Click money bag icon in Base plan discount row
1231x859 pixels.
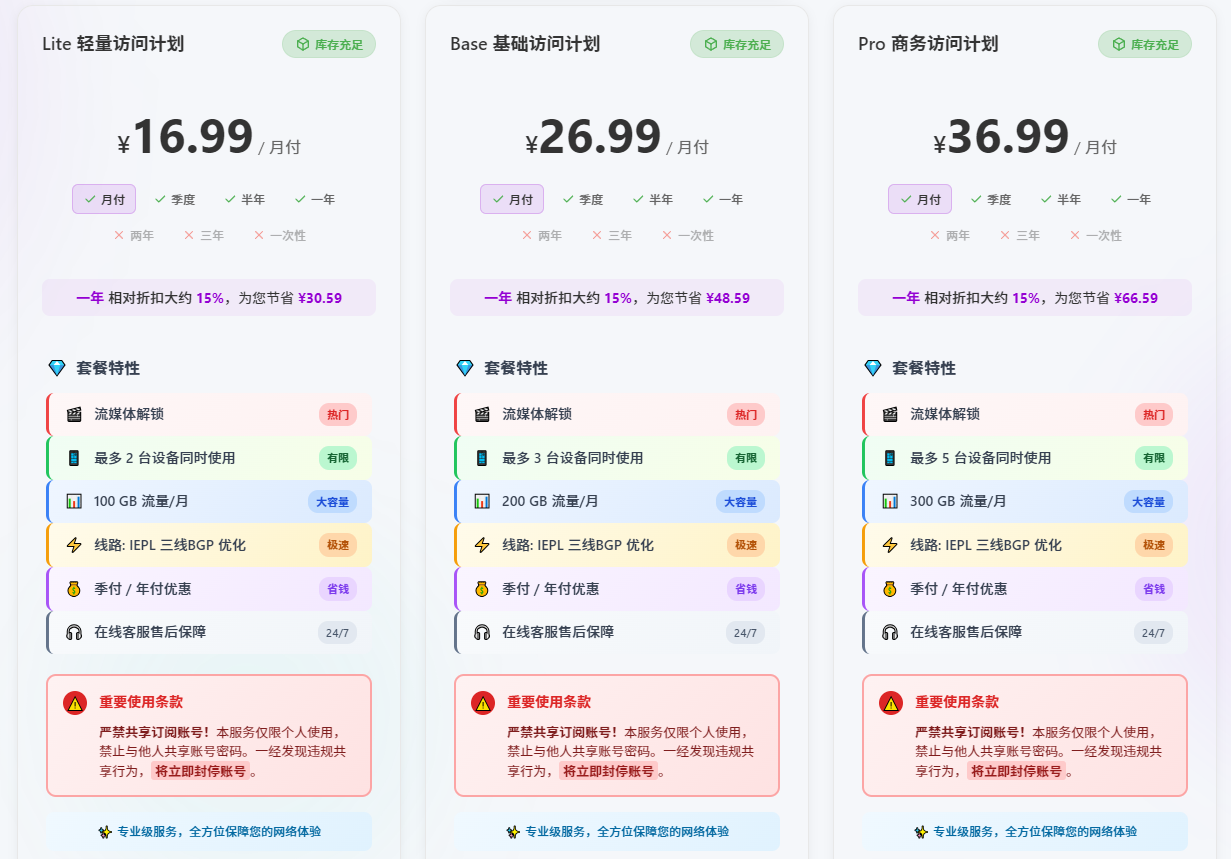tap(482, 589)
